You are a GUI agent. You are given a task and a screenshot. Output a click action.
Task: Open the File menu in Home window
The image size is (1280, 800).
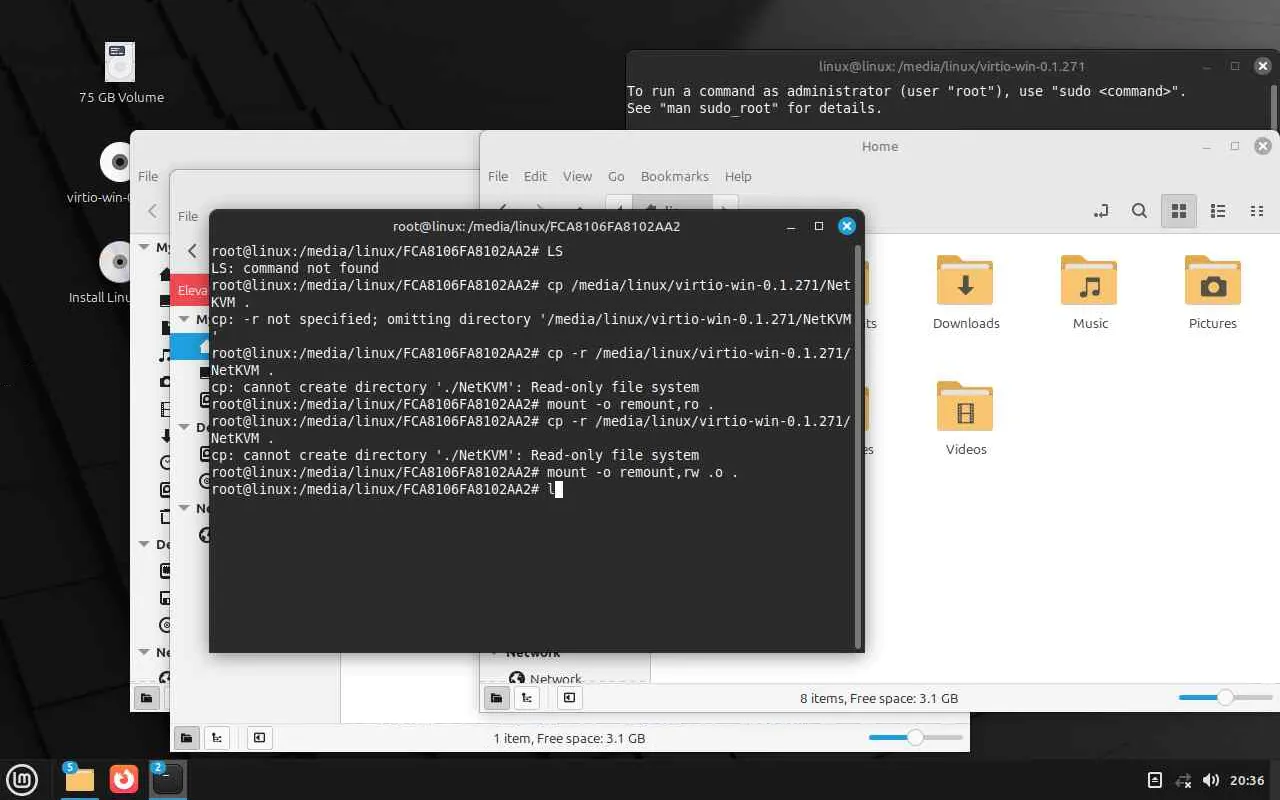(498, 176)
